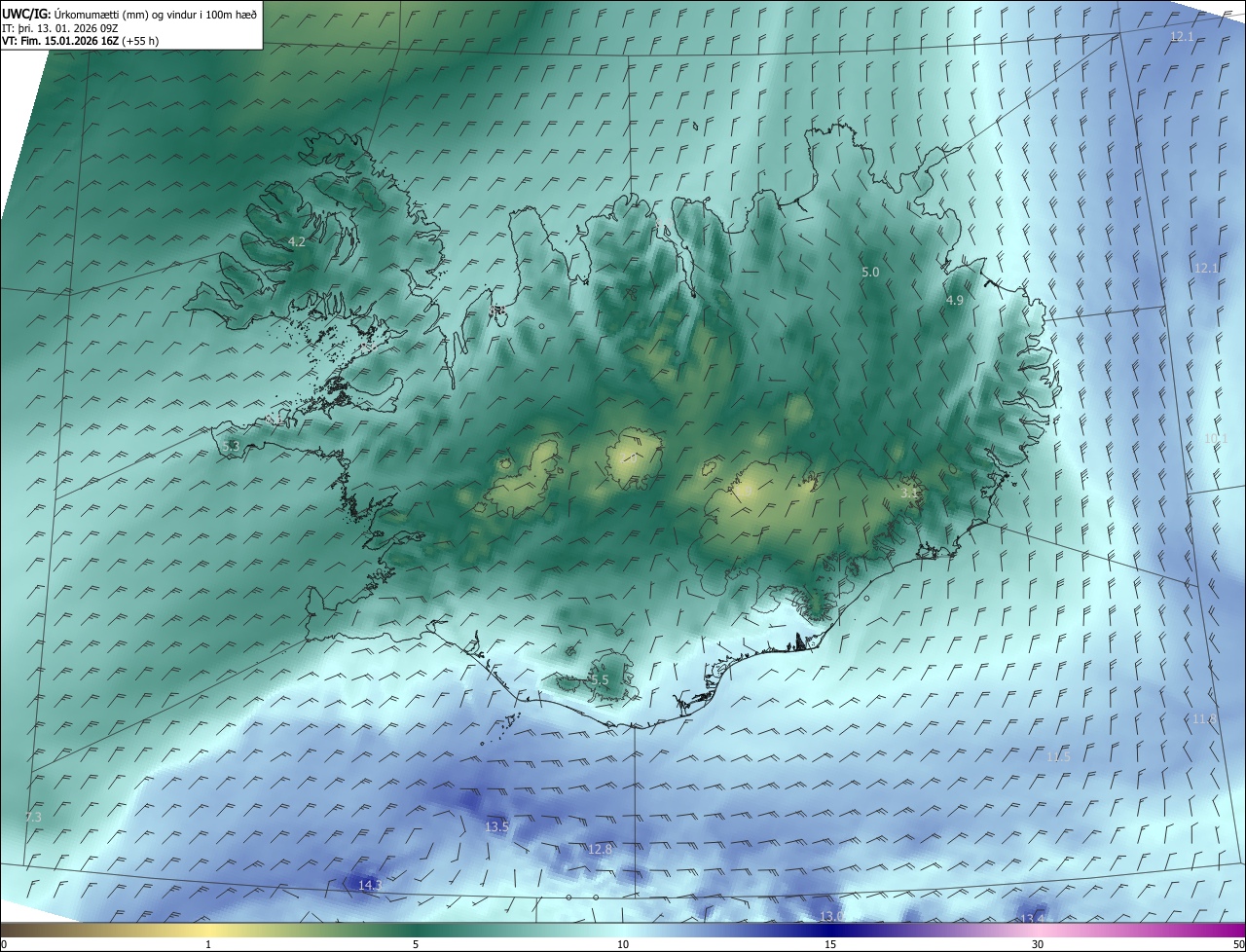
Task: Click the 'VT: Fim. 15.01.2026 16Z (+55 h)' line
Action: (x=81, y=41)
